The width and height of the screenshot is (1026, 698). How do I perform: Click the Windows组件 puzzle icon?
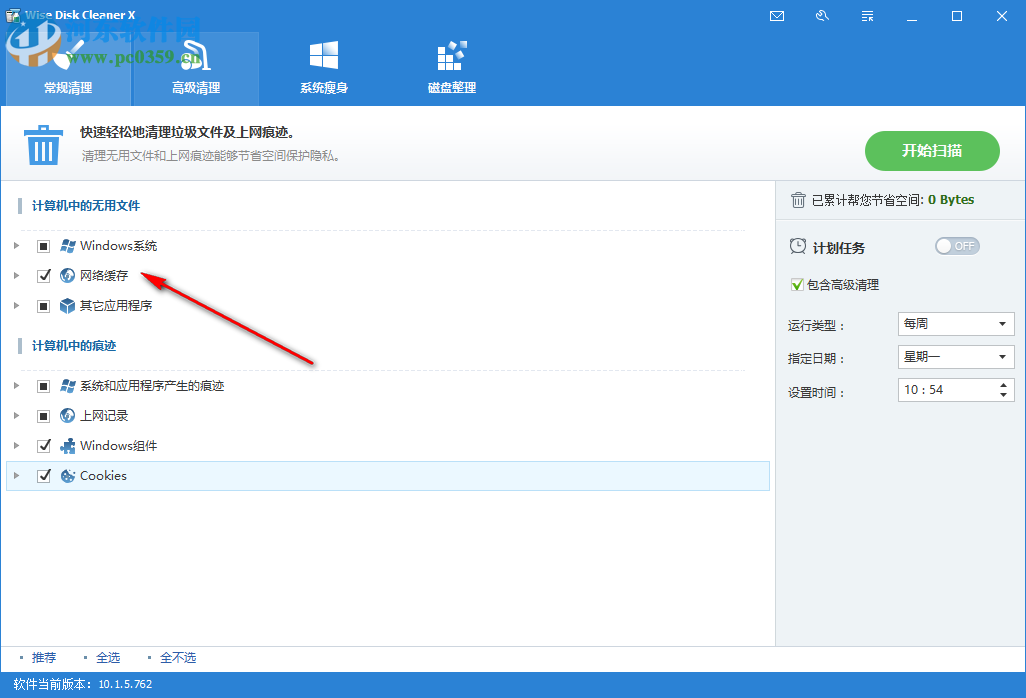pos(67,445)
